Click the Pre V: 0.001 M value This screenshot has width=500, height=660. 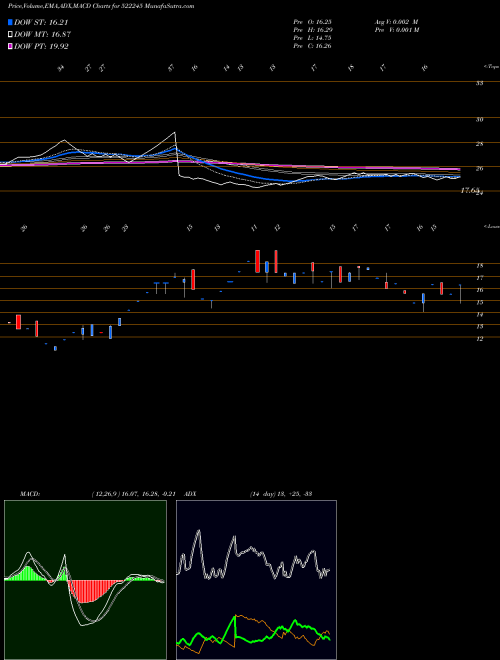pos(396,30)
